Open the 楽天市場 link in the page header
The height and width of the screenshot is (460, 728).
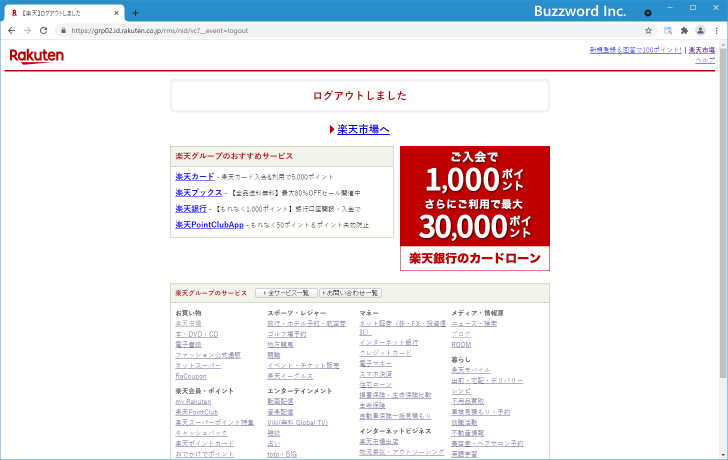[702, 50]
